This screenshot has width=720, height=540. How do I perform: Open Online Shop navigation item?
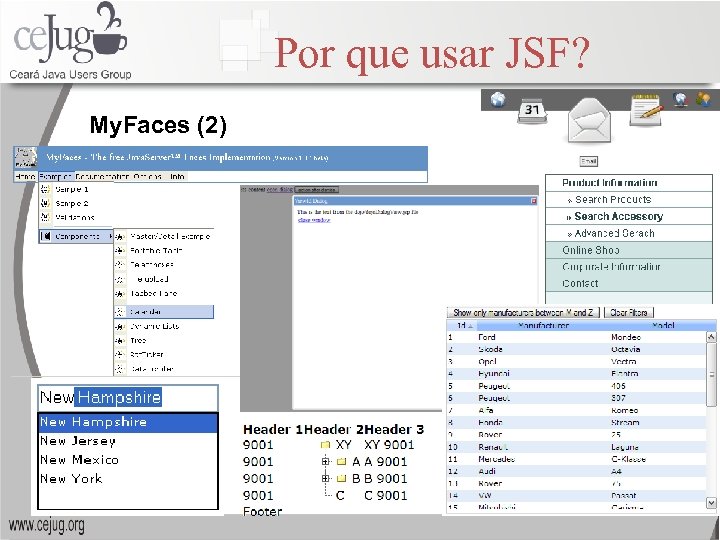(629, 250)
